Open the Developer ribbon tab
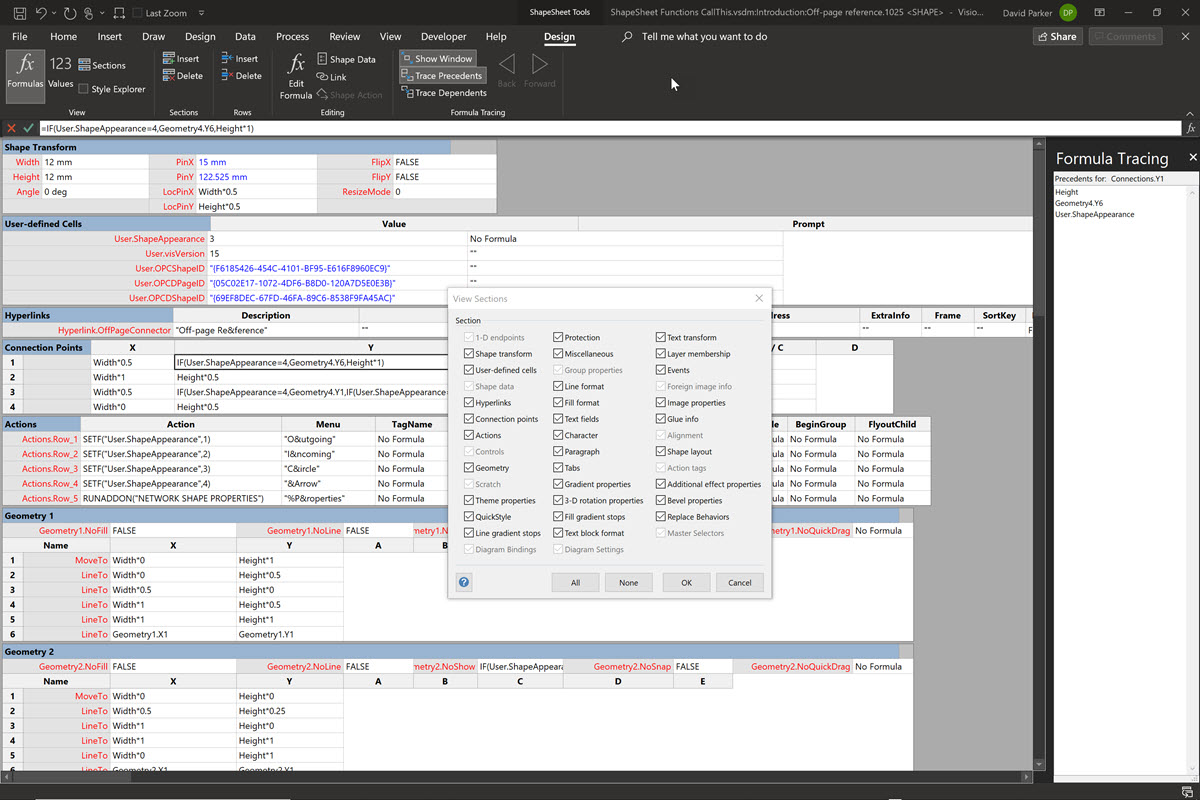 pos(443,37)
